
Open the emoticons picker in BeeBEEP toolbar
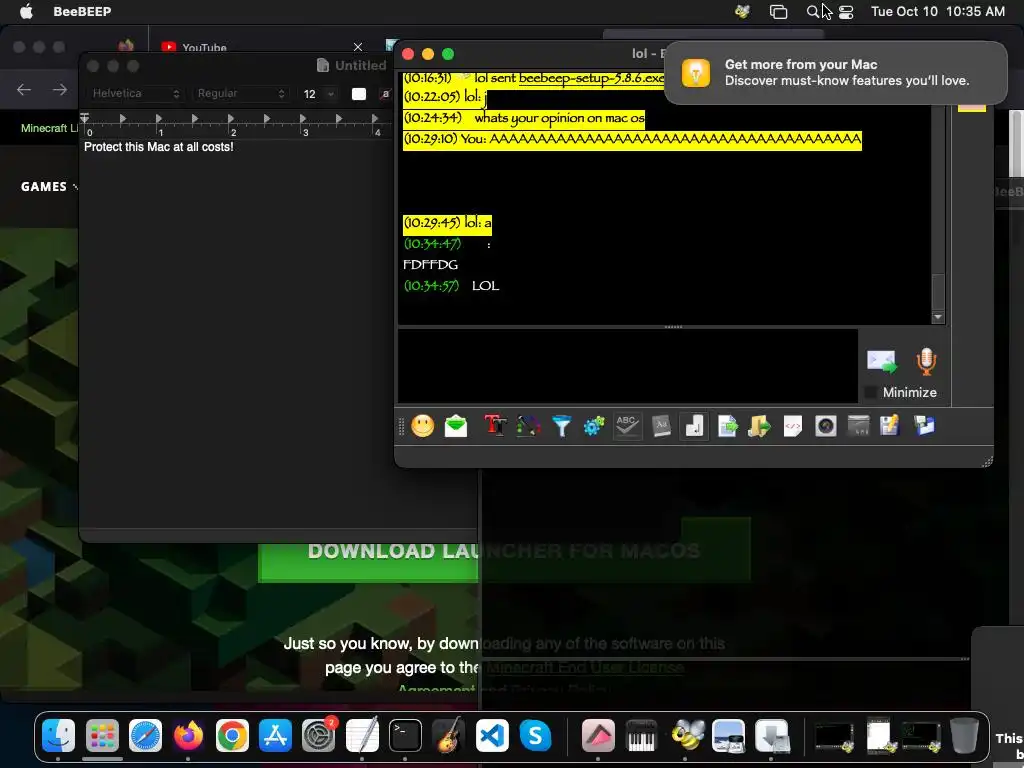pyautogui.click(x=423, y=426)
